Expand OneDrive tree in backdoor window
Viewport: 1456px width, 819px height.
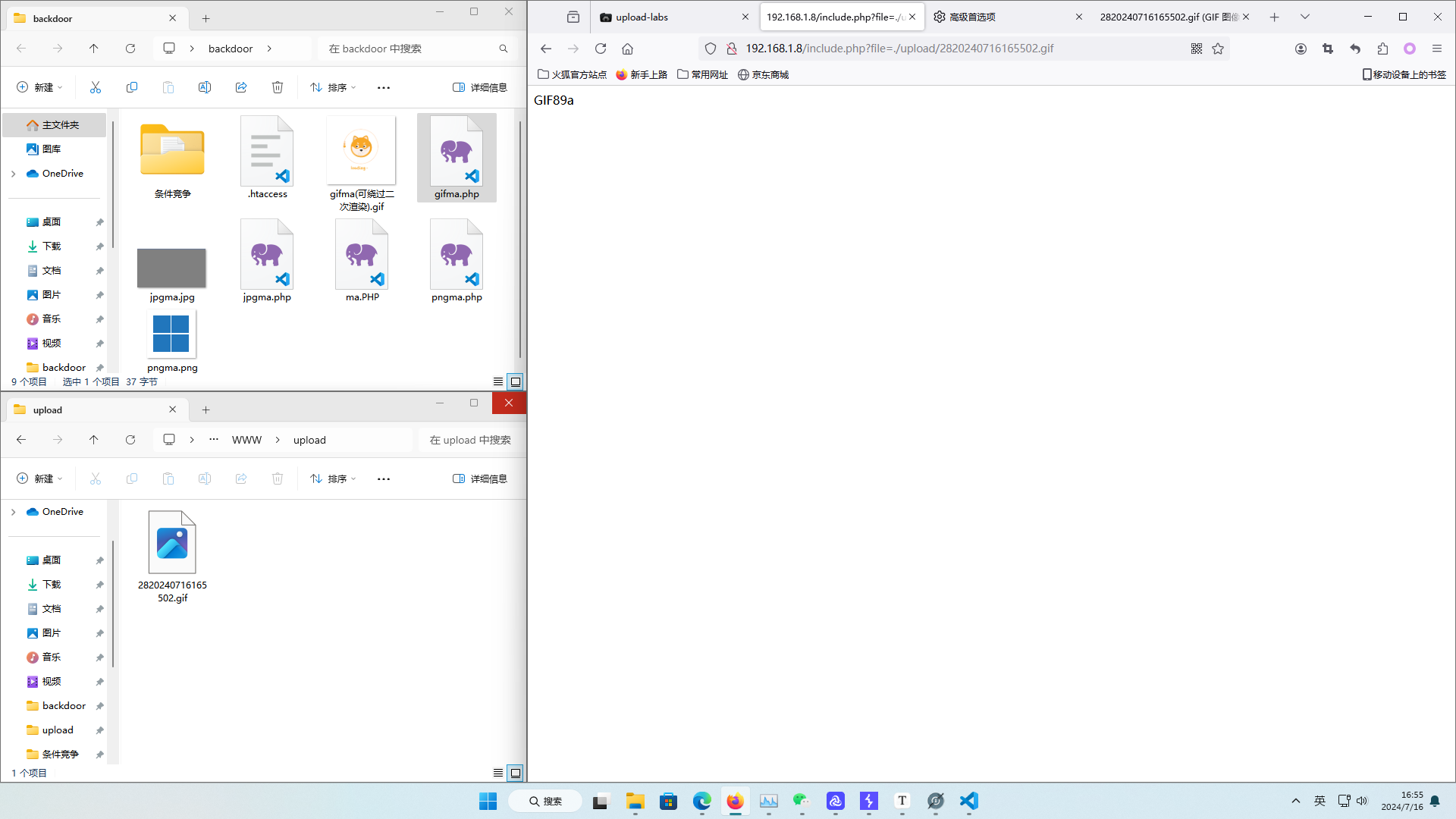(13, 174)
